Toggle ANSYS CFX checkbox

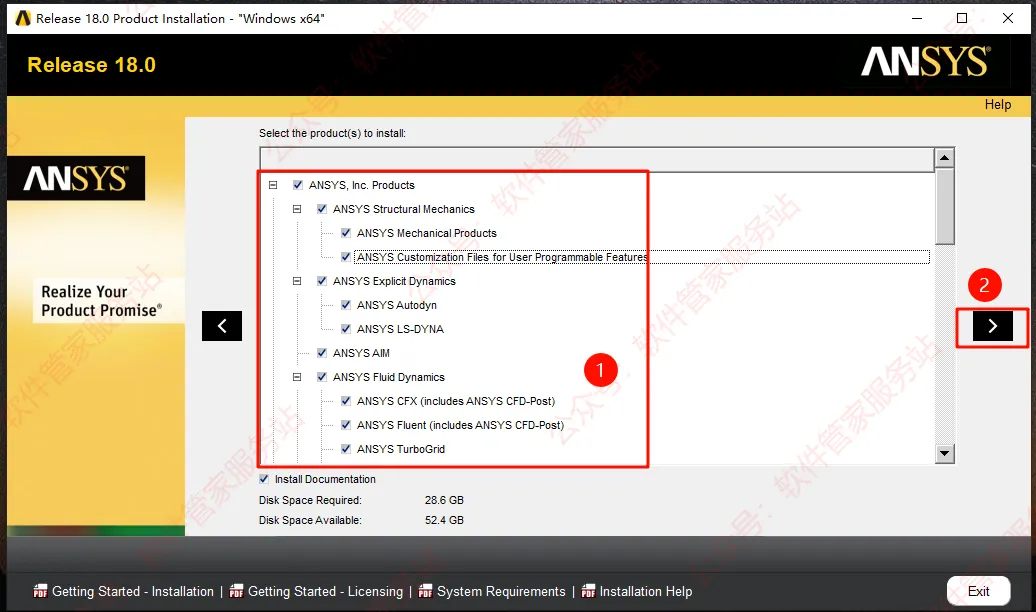coord(346,401)
